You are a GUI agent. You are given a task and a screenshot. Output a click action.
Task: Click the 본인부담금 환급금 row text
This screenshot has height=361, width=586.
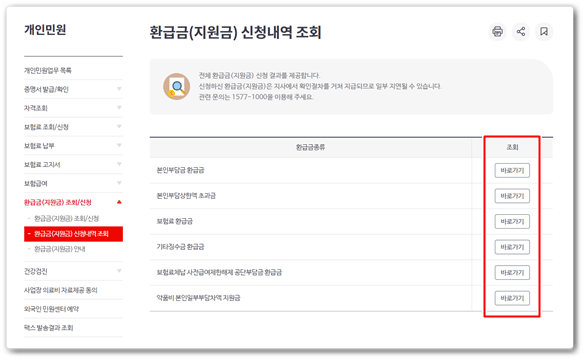tap(181, 170)
